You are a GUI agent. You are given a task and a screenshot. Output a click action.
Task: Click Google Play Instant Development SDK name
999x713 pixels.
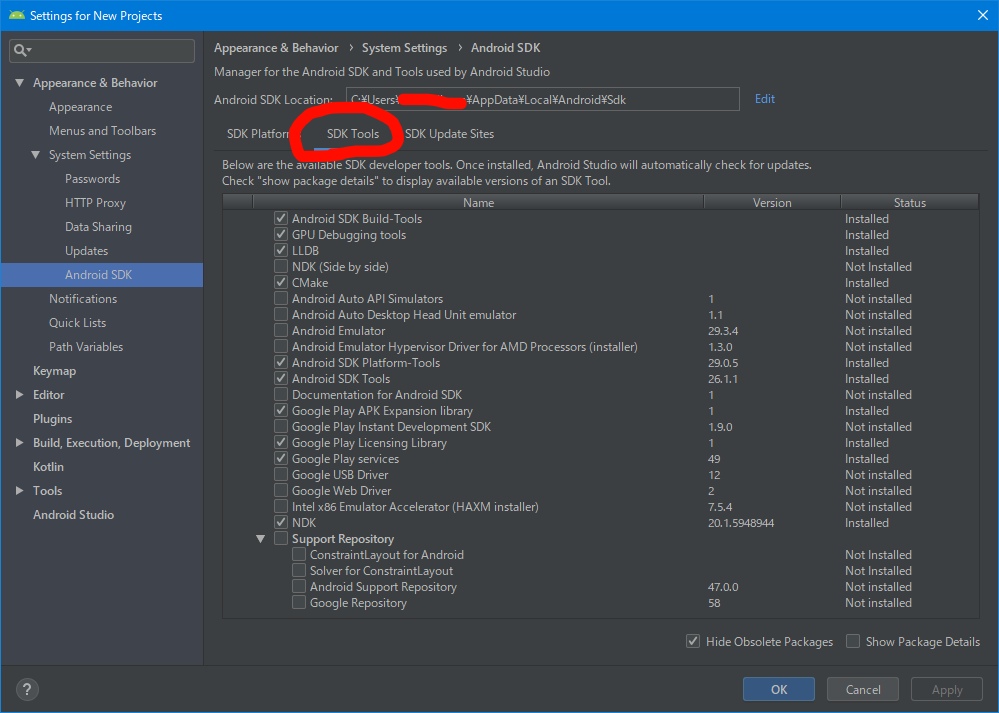point(391,427)
